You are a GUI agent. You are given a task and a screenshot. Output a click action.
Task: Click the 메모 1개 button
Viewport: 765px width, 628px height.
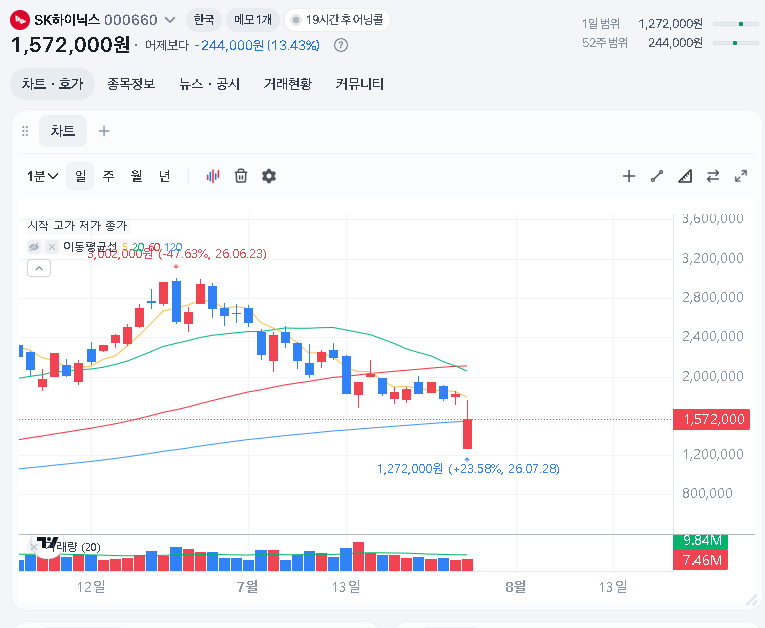point(253,20)
